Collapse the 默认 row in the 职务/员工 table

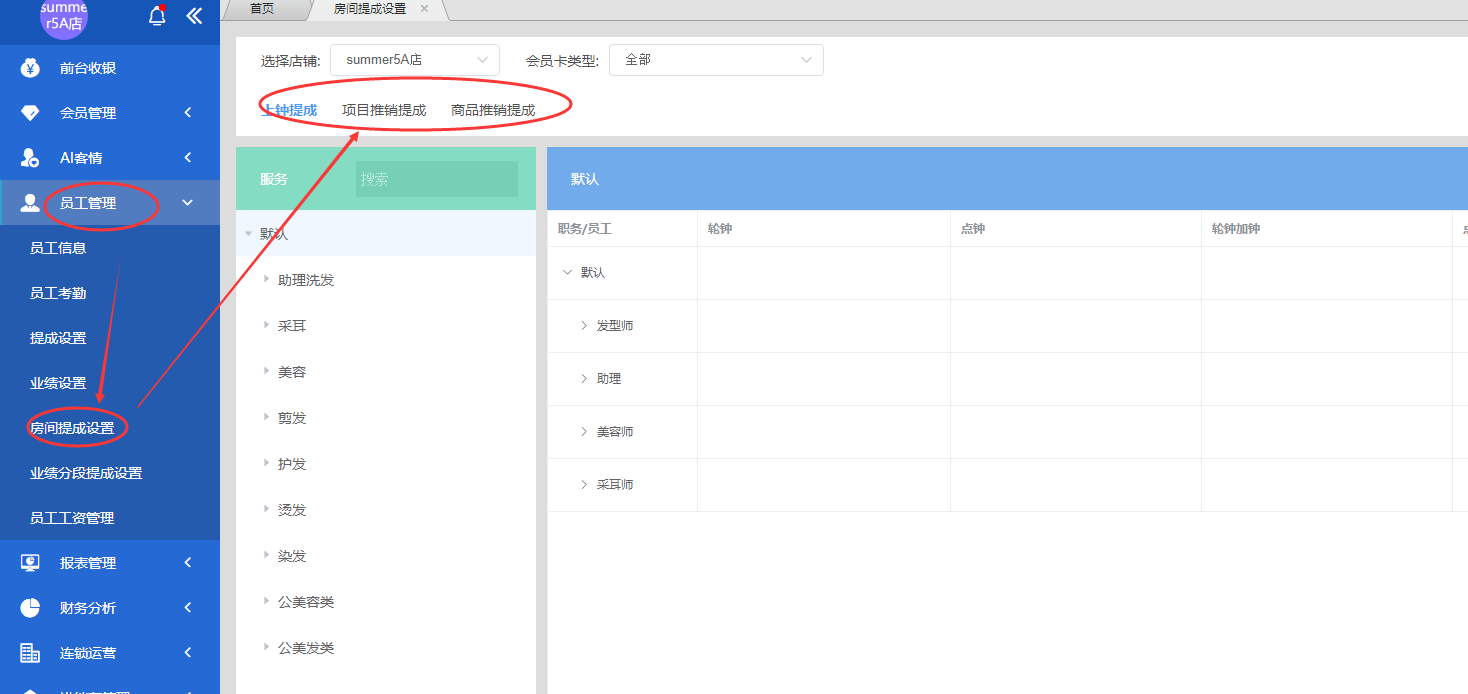[568, 272]
